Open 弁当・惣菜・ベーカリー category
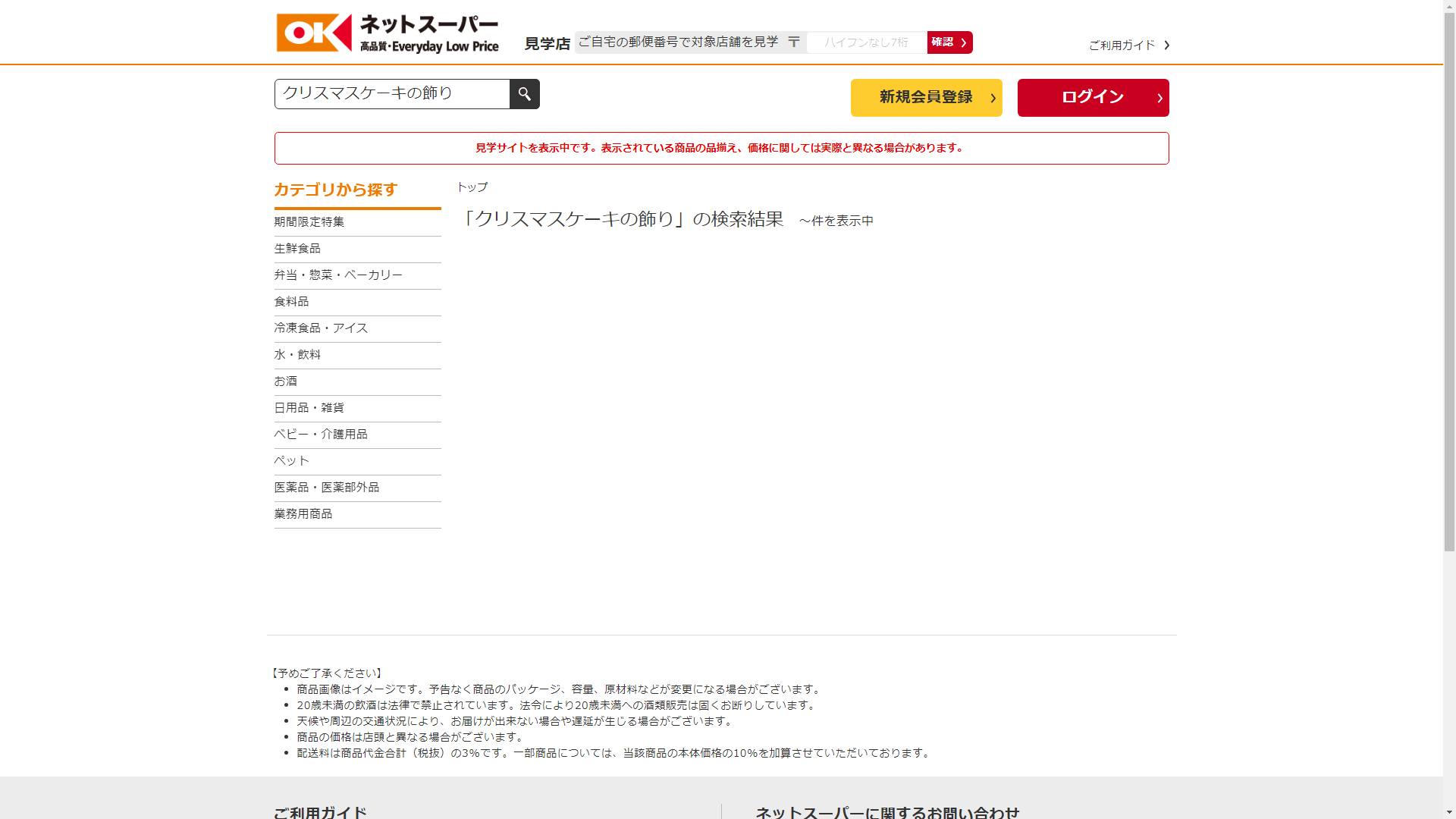Screen dimensions: 1456x819 point(338,275)
